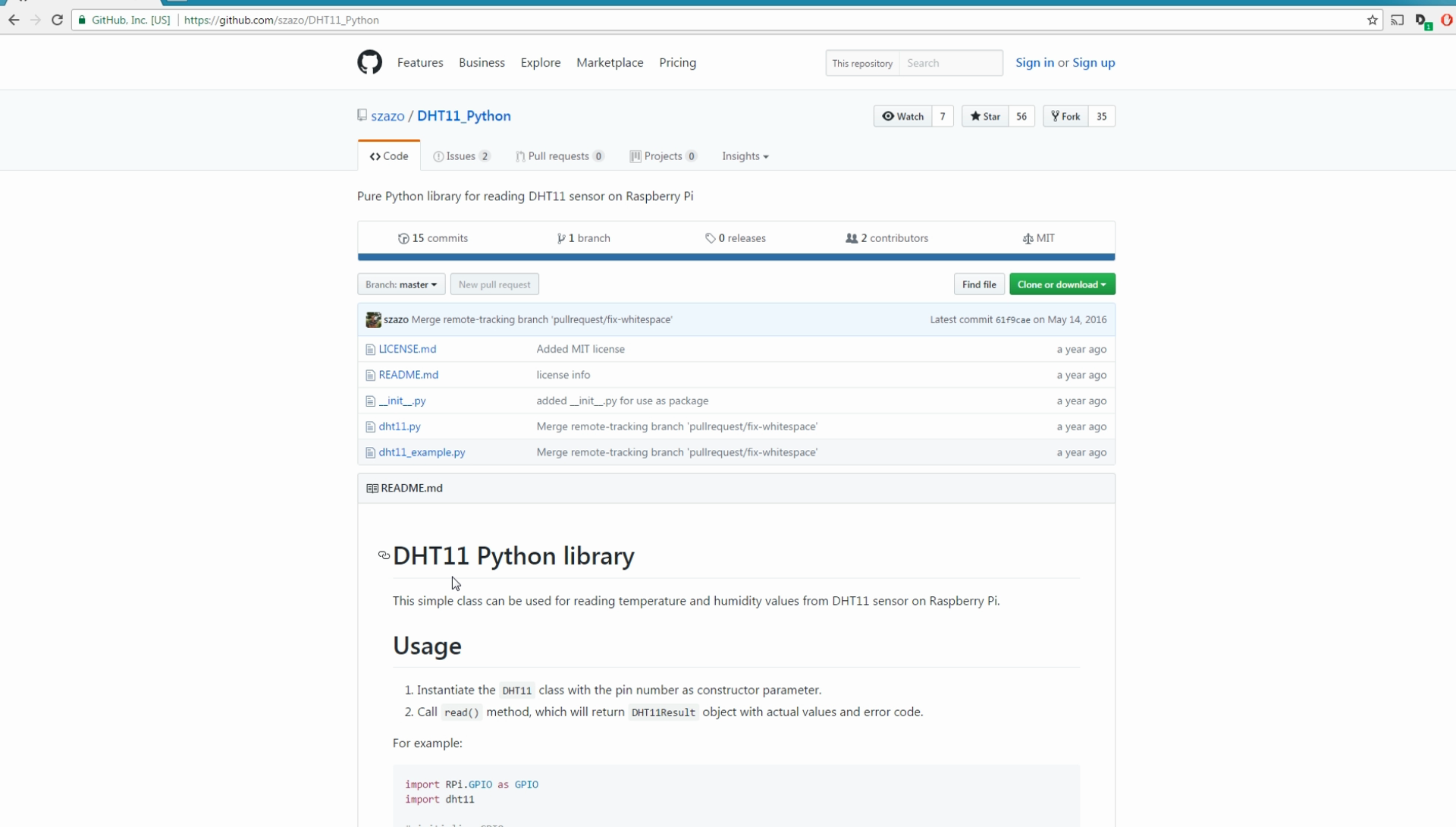The height and width of the screenshot is (827, 1456).
Task: Click the cast icon in browser toolbar
Action: pyautogui.click(x=1397, y=20)
